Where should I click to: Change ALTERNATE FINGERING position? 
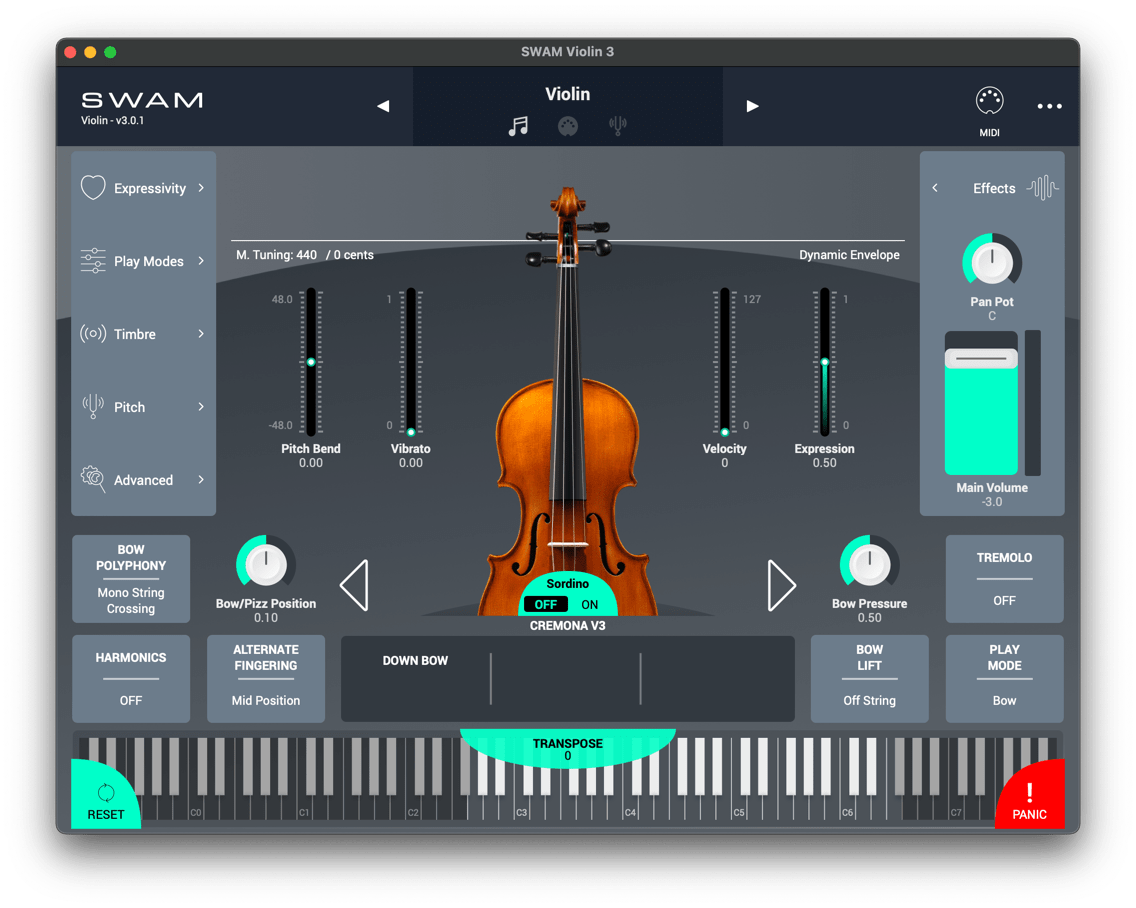pos(266,678)
